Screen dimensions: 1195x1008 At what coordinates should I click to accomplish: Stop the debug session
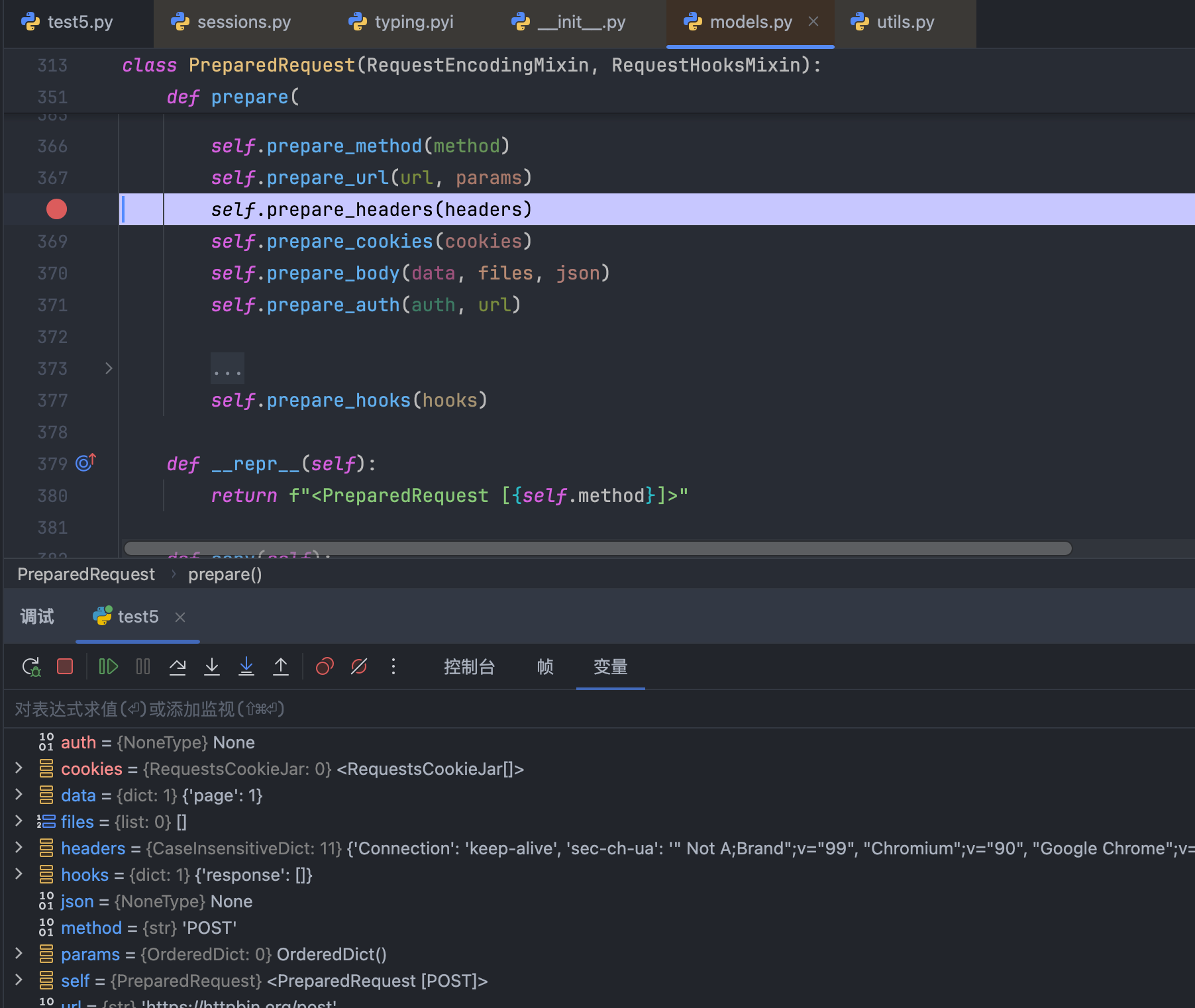coord(65,666)
